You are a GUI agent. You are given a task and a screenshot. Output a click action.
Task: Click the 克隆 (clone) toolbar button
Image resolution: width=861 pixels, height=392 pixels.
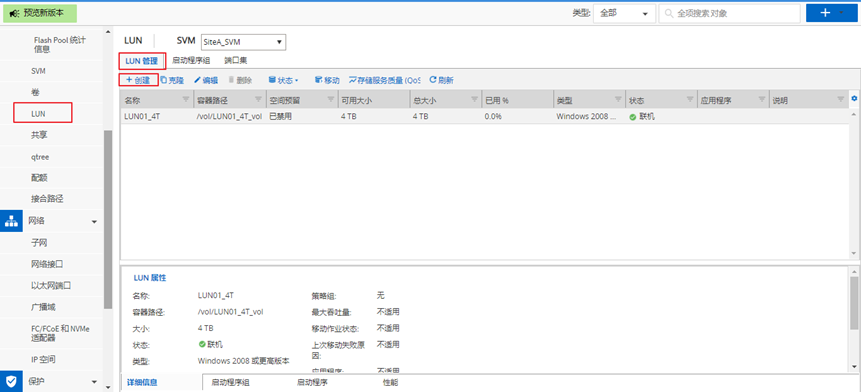[x=172, y=80]
